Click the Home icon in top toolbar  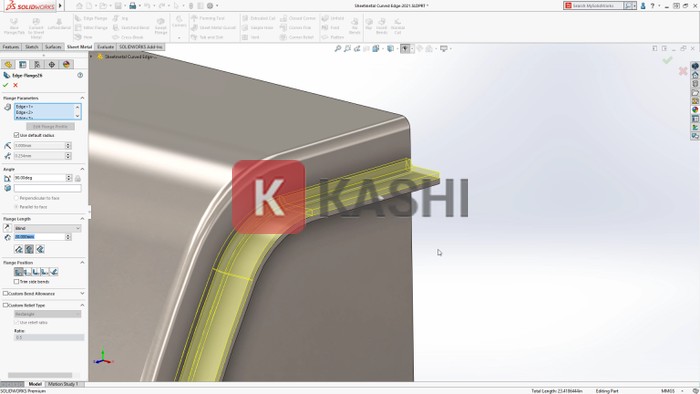pos(79,6)
